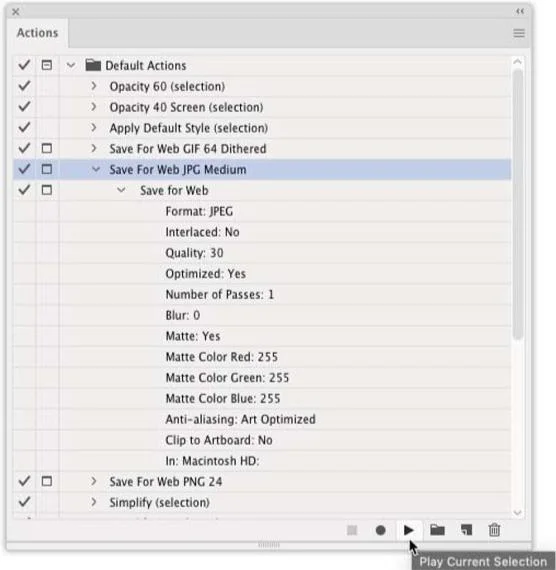The image size is (556, 570).
Task: Toggle dialog box for Save For Web PNG 24
Action: [x=47, y=481]
